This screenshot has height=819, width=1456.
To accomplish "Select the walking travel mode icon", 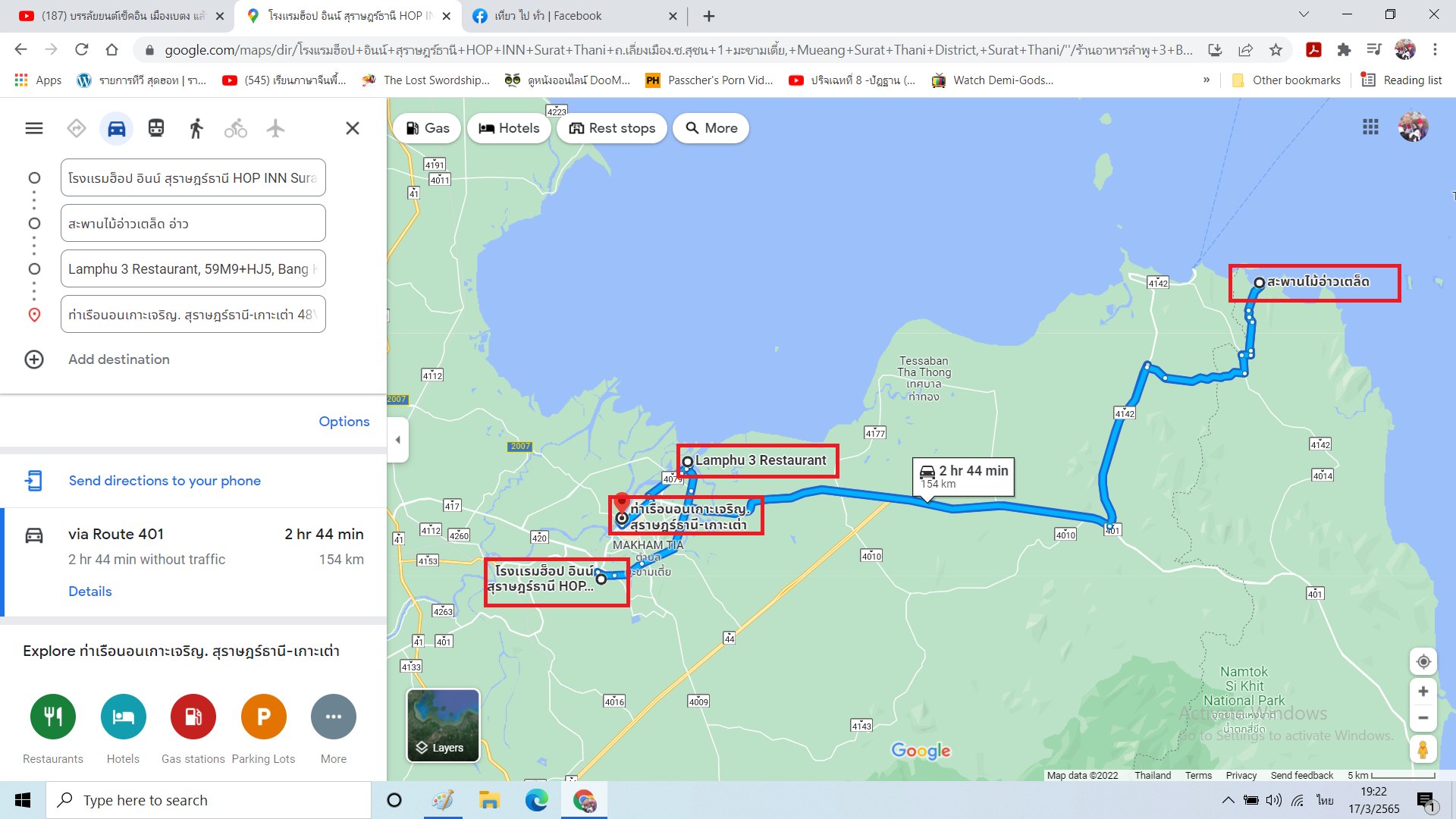I will [196, 128].
